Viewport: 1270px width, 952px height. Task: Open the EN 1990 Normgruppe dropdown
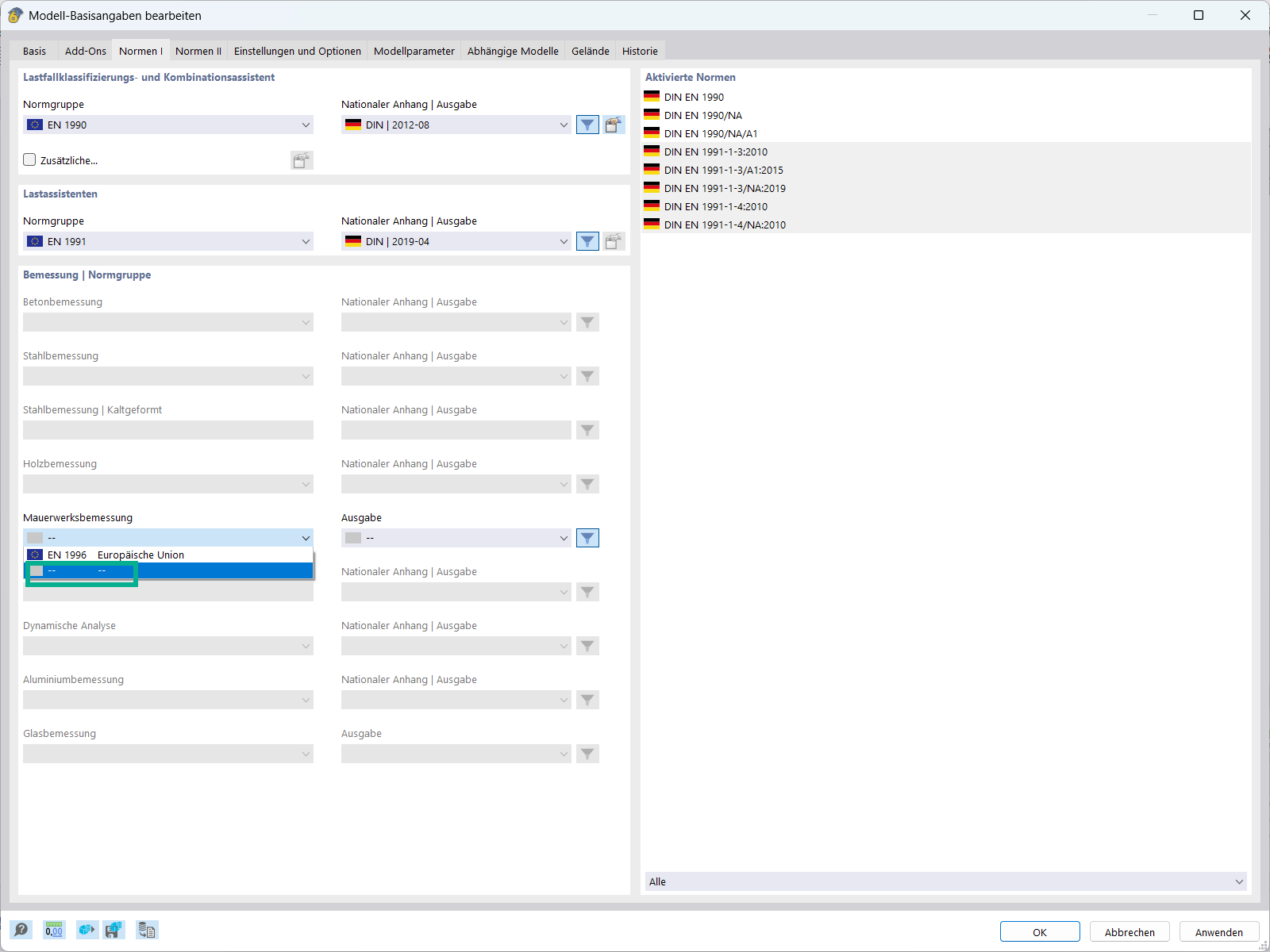coord(168,125)
